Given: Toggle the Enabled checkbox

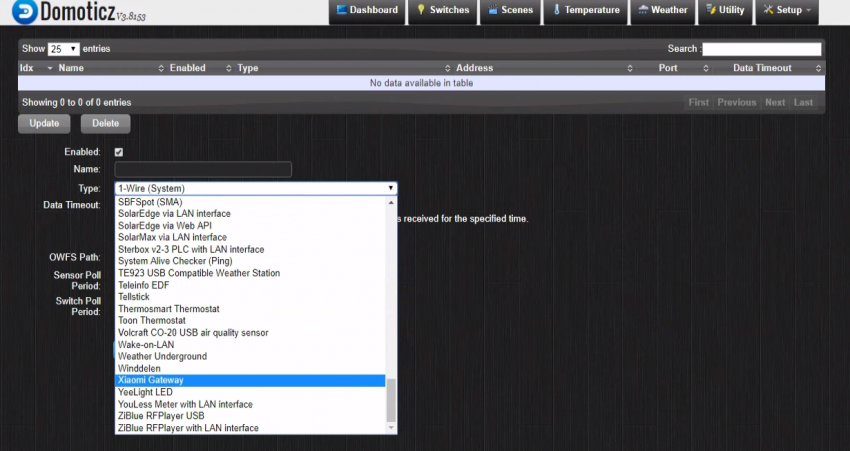Looking at the screenshot, I should [x=119, y=152].
